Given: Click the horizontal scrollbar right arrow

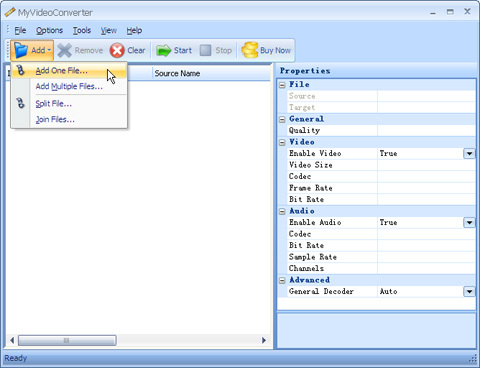Looking at the screenshot, I should click(264, 340).
